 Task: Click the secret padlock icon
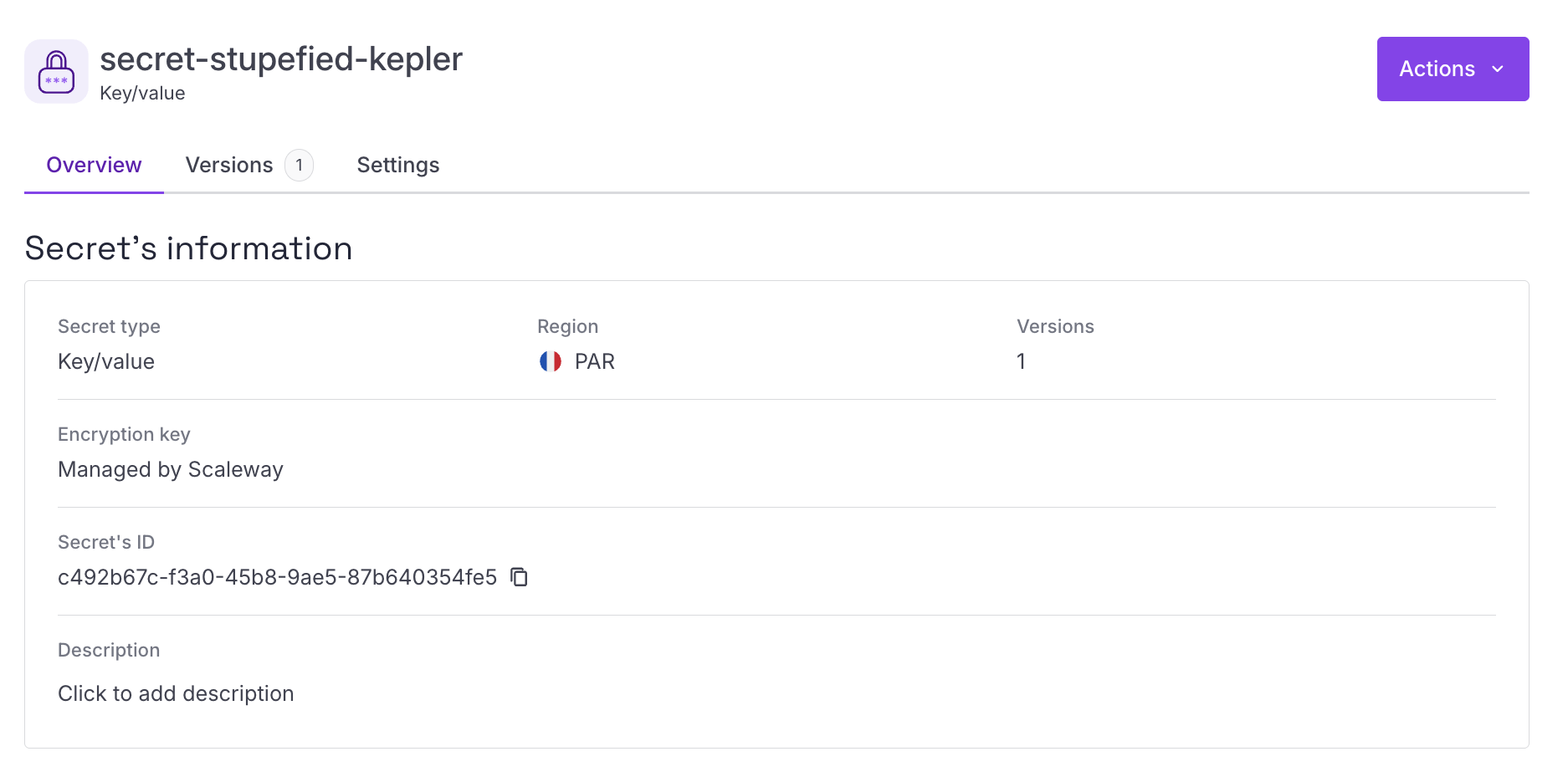[56, 71]
